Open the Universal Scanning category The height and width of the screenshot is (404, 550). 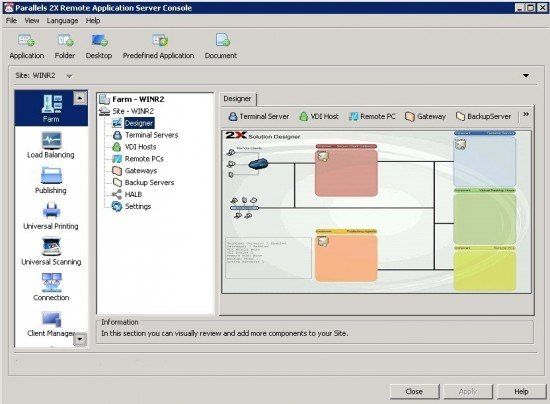tap(51, 252)
